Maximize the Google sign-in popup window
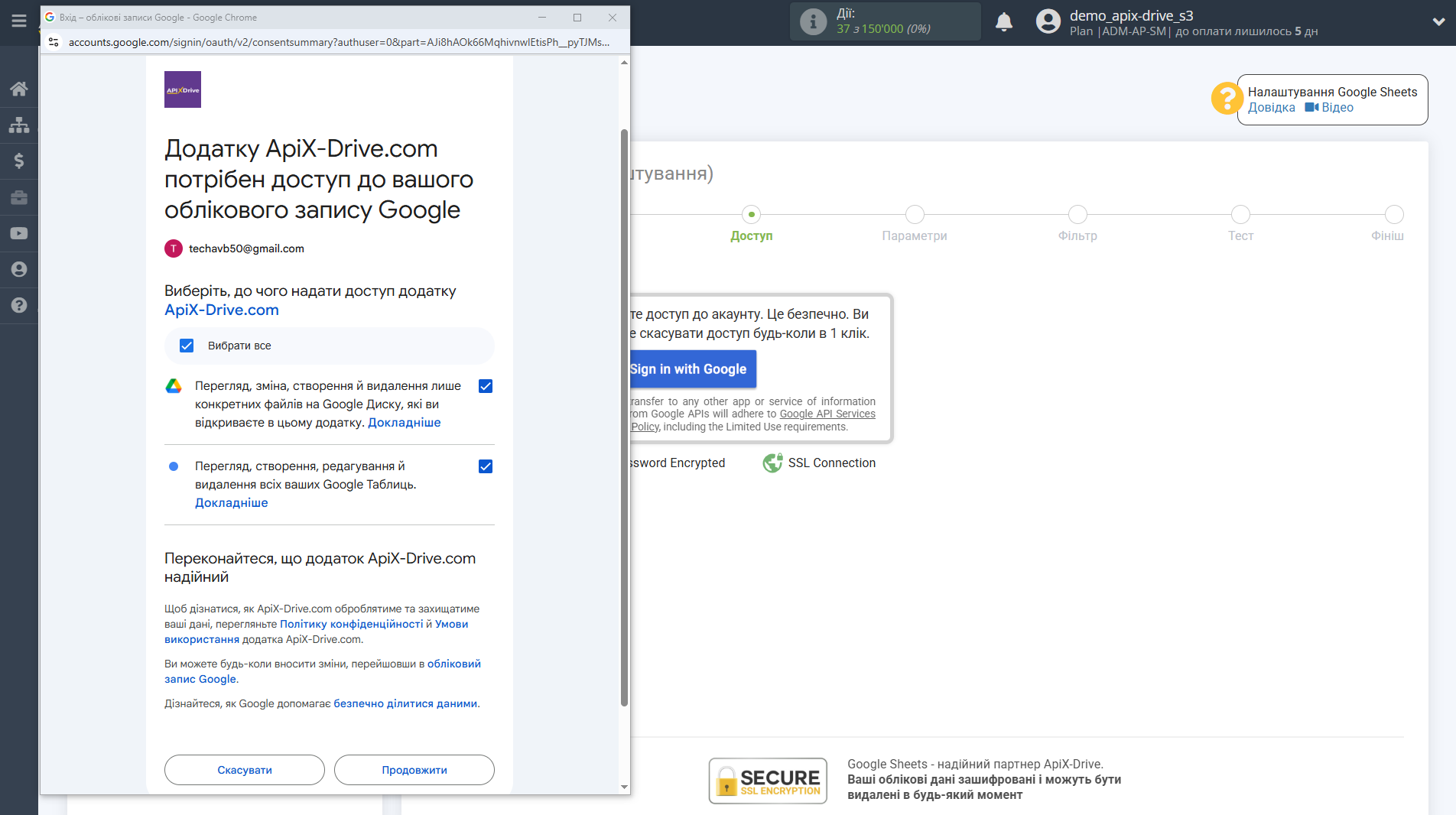1456x815 pixels. (577, 18)
